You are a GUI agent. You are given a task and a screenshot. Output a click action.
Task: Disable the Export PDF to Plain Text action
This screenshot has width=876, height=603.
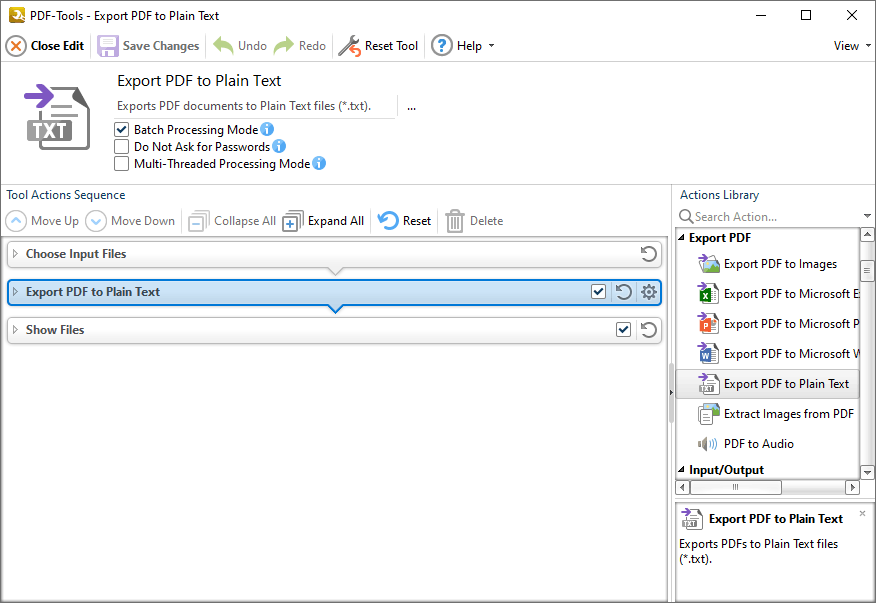coord(598,292)
